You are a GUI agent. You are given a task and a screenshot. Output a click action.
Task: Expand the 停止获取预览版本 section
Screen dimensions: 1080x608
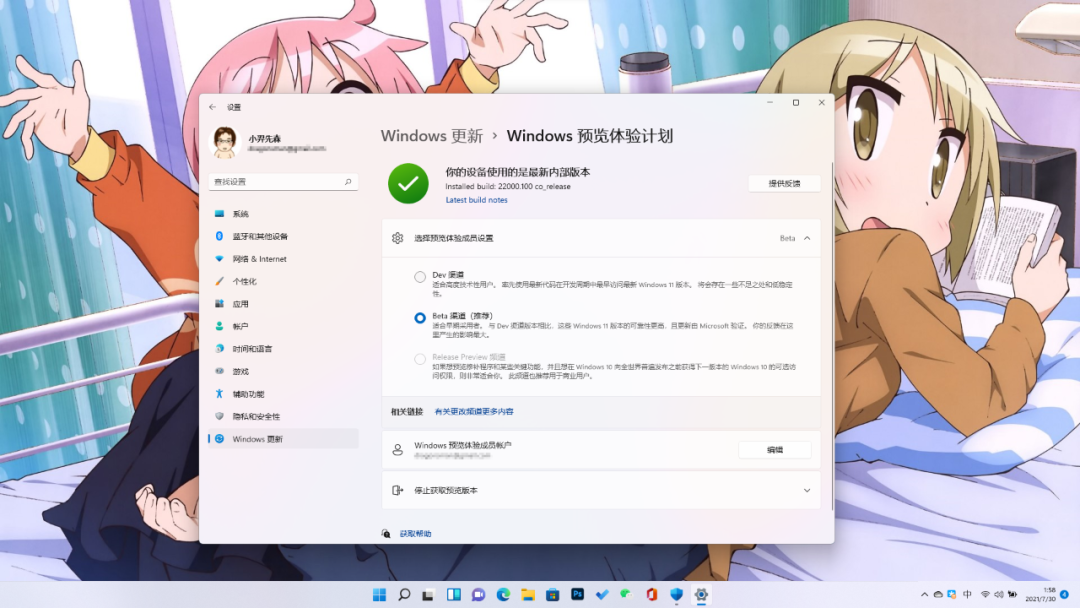(x=807, y=490)
